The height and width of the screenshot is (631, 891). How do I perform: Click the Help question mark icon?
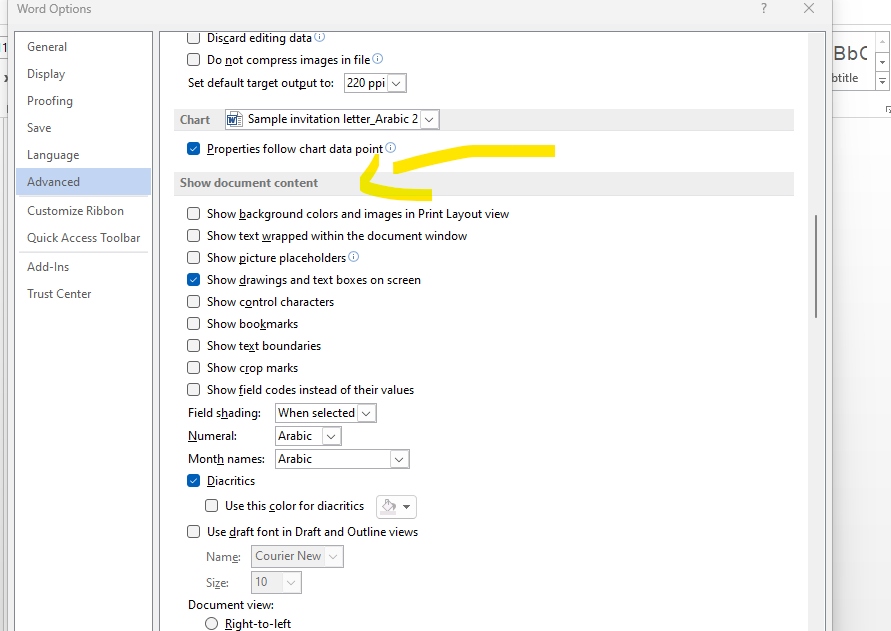click(x=764, y=9)
